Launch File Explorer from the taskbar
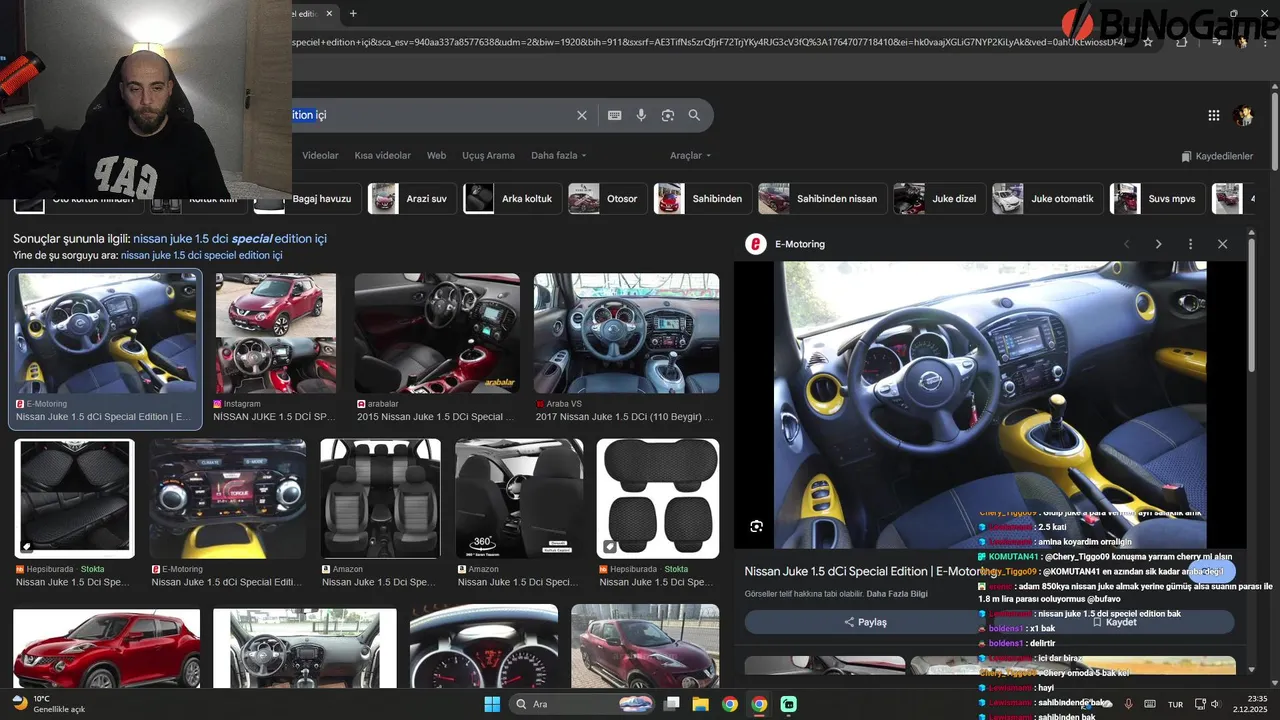 tap(701, 704)
